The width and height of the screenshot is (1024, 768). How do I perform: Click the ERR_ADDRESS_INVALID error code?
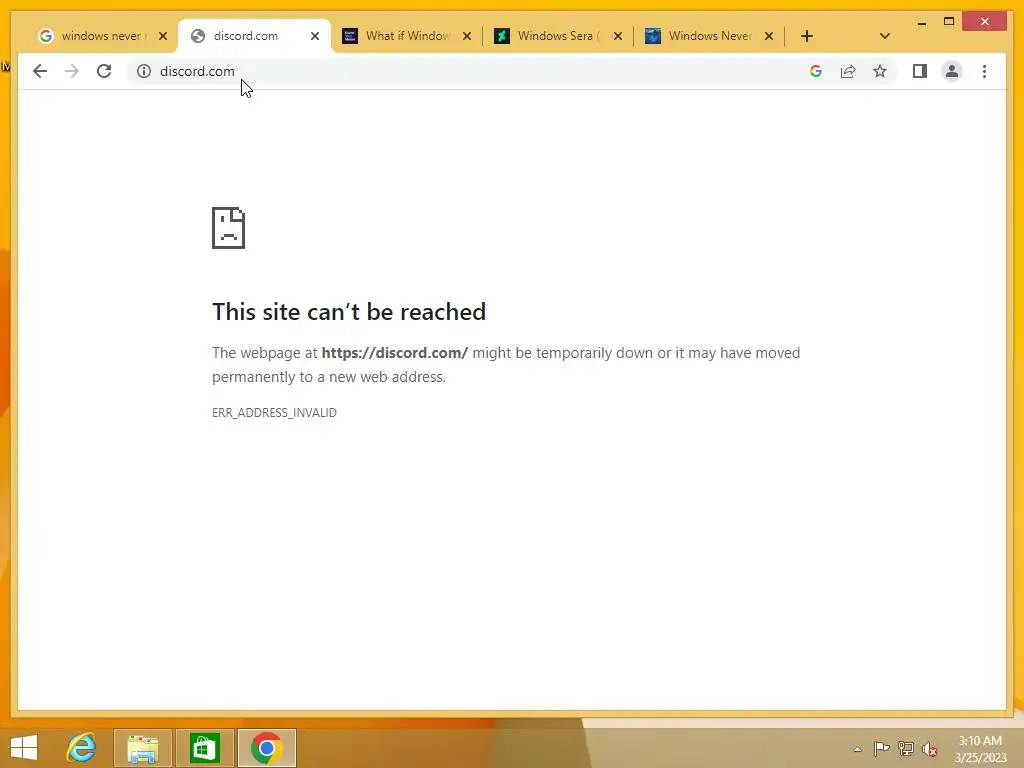coord(274,413)
